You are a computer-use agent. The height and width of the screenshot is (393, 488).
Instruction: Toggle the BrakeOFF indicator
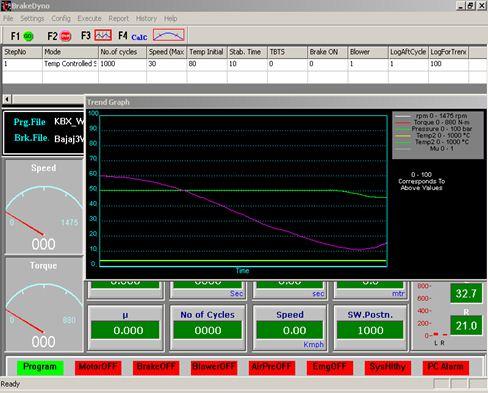point(156,367)
